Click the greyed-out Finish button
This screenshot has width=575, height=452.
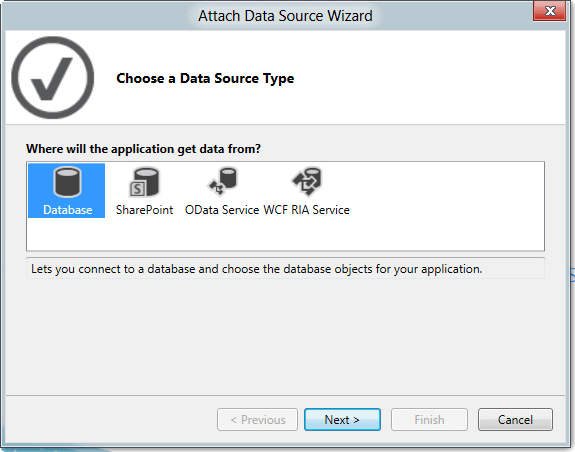429,419
